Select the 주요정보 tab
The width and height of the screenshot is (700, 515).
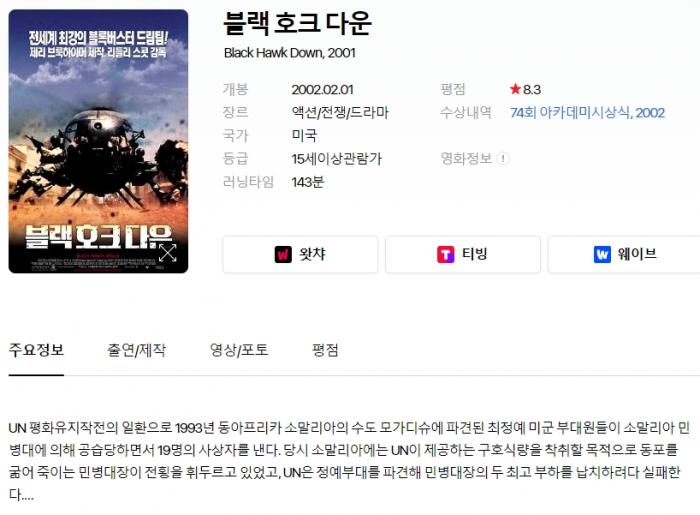(x=36, y=350)
